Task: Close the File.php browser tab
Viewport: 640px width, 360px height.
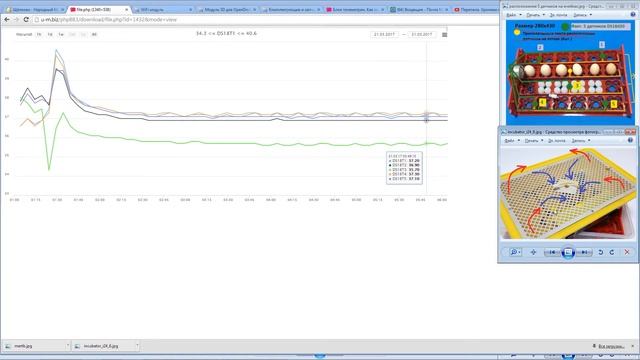Action: coord(127,9)
